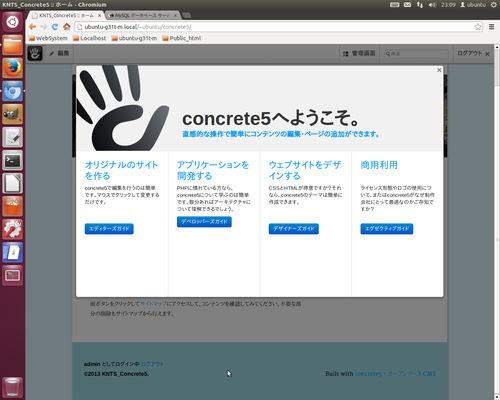Screen dimensions: 500x400
Task: Click the concrete5 hand logo in toolbar
Action: tap(35, 53)
